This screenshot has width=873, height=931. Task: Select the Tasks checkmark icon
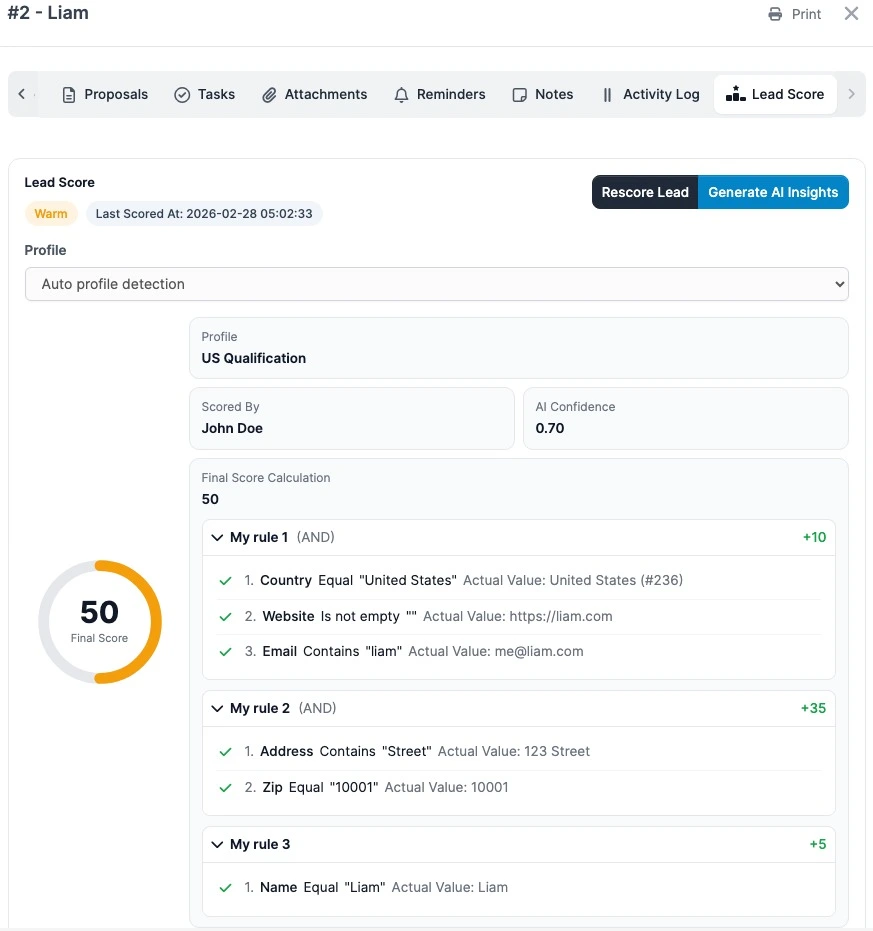[x=181, y=94]
